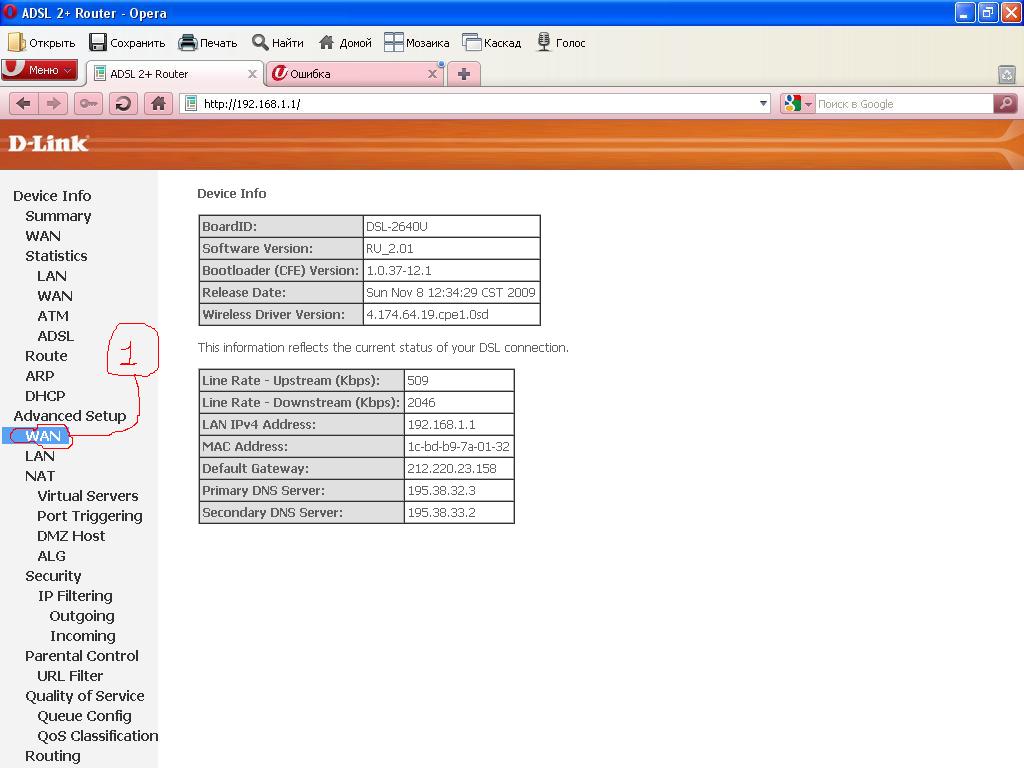Open the Find (Найти) search tool
This screenshot has height=768, width=1024.
pyautogui.click(x=278, y=42)
